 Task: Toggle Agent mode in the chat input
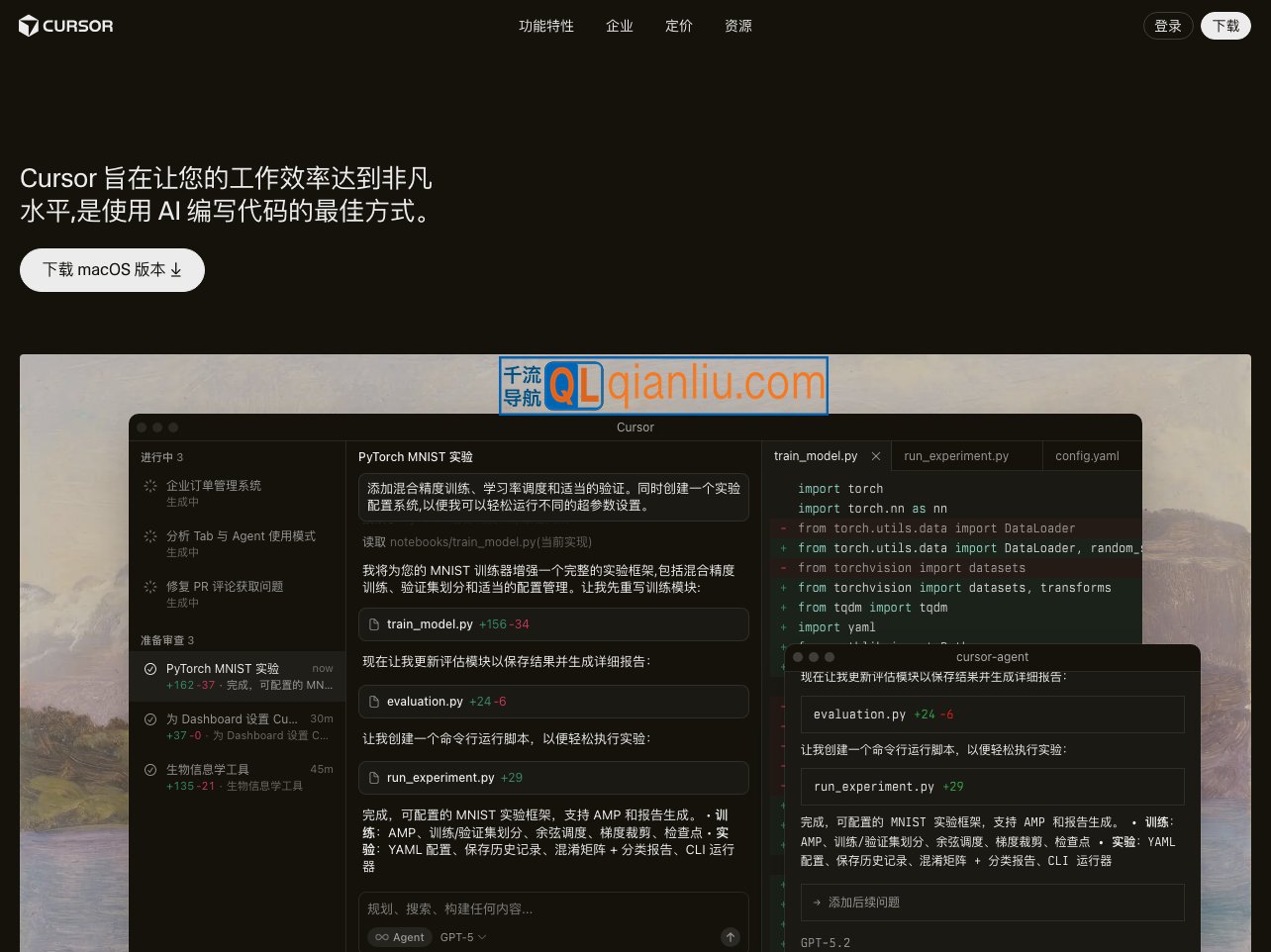[399, 937]
